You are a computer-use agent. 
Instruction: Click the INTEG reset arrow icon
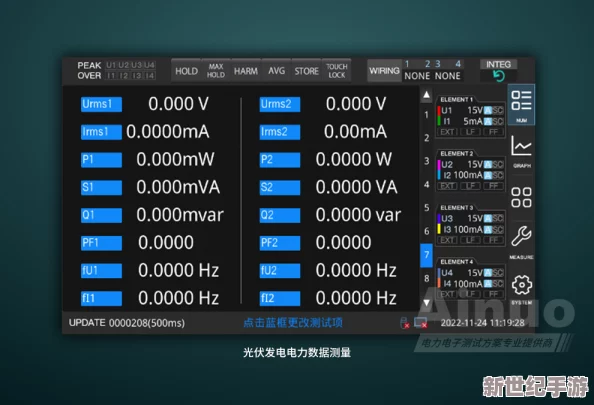[x=499, y=76]
